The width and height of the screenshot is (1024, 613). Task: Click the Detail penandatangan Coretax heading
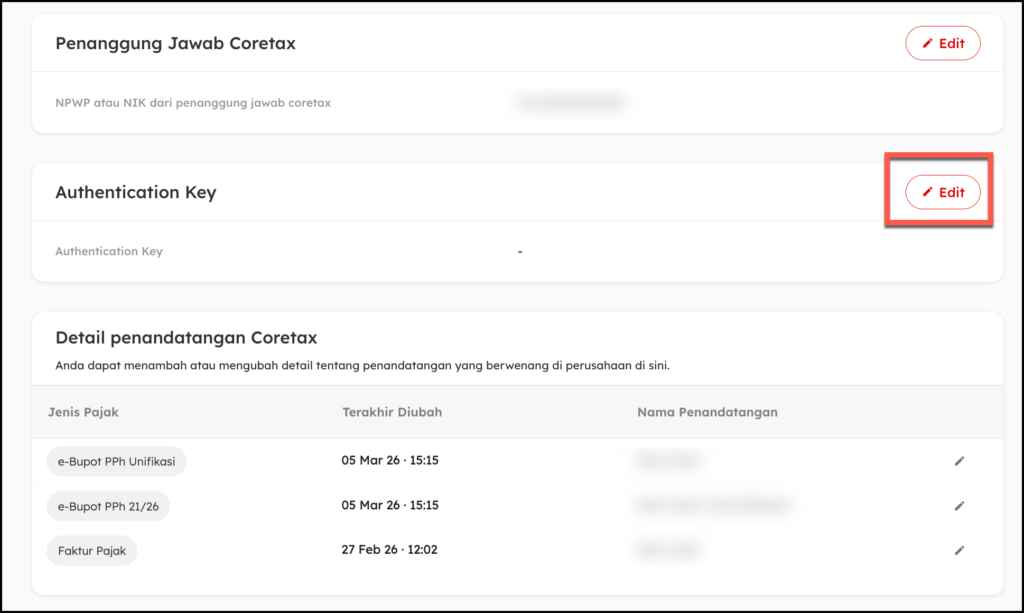[186, 338]
